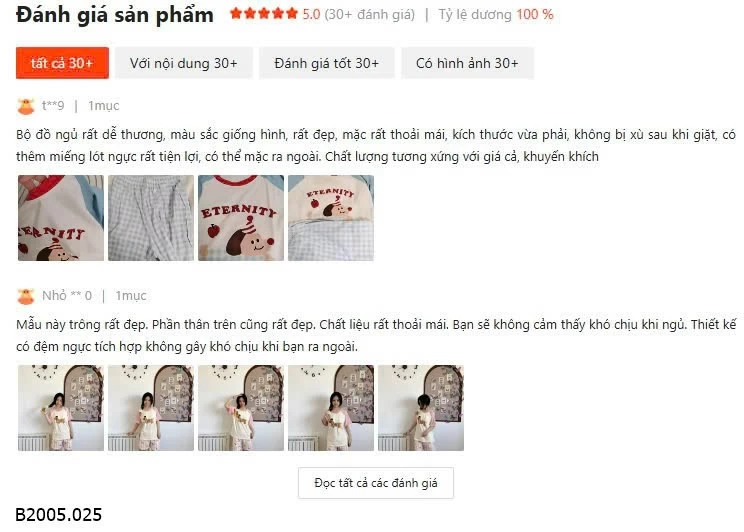Screen dimensions: 744x532
Task: Open the blue plaid pants photo
Action: click(x=151, y=218)
